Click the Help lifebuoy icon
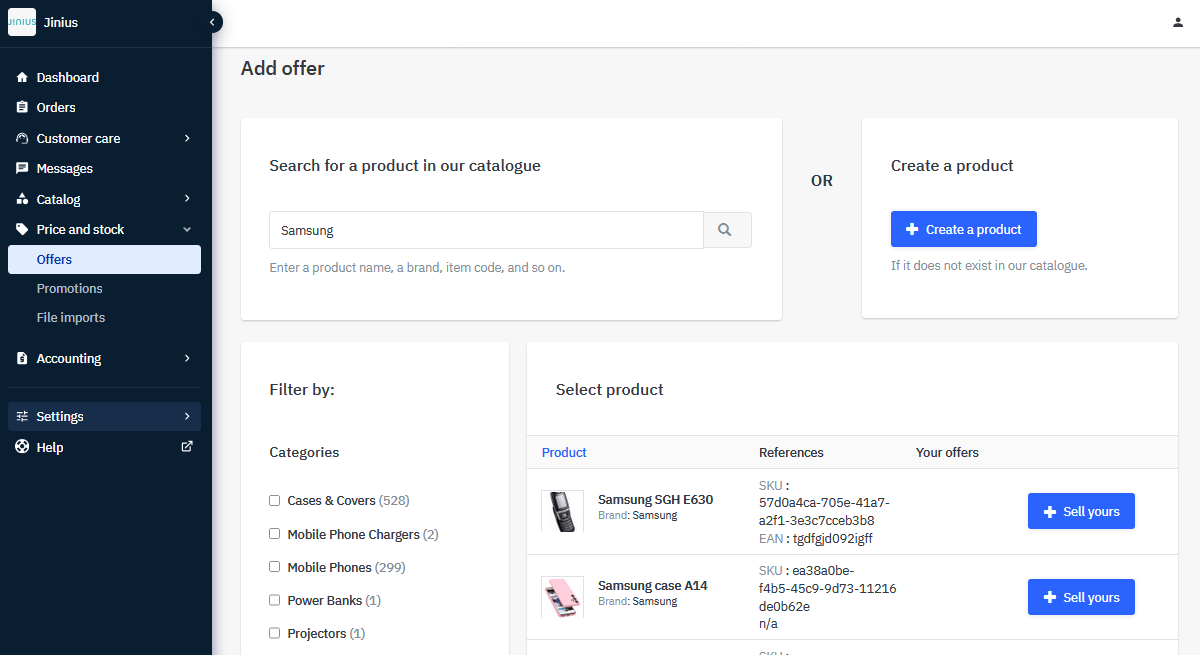The height and width of the screenshot is (655, 1200). tap(22, 447)
